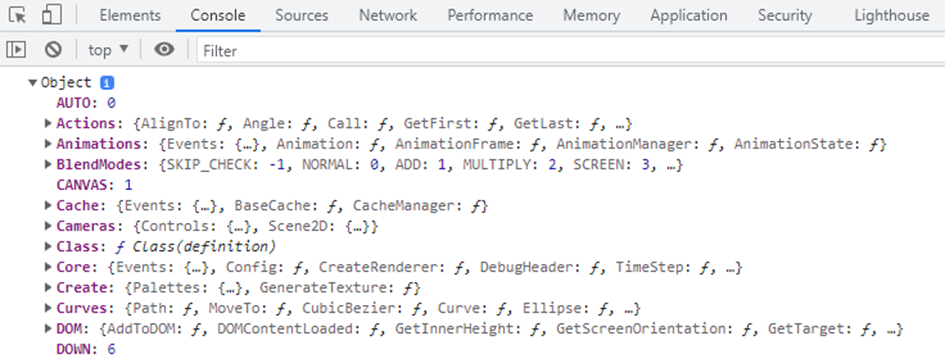Viewport: 945px width, 363px height.
Task: Click the Class function definition entry
Action: 166,247
